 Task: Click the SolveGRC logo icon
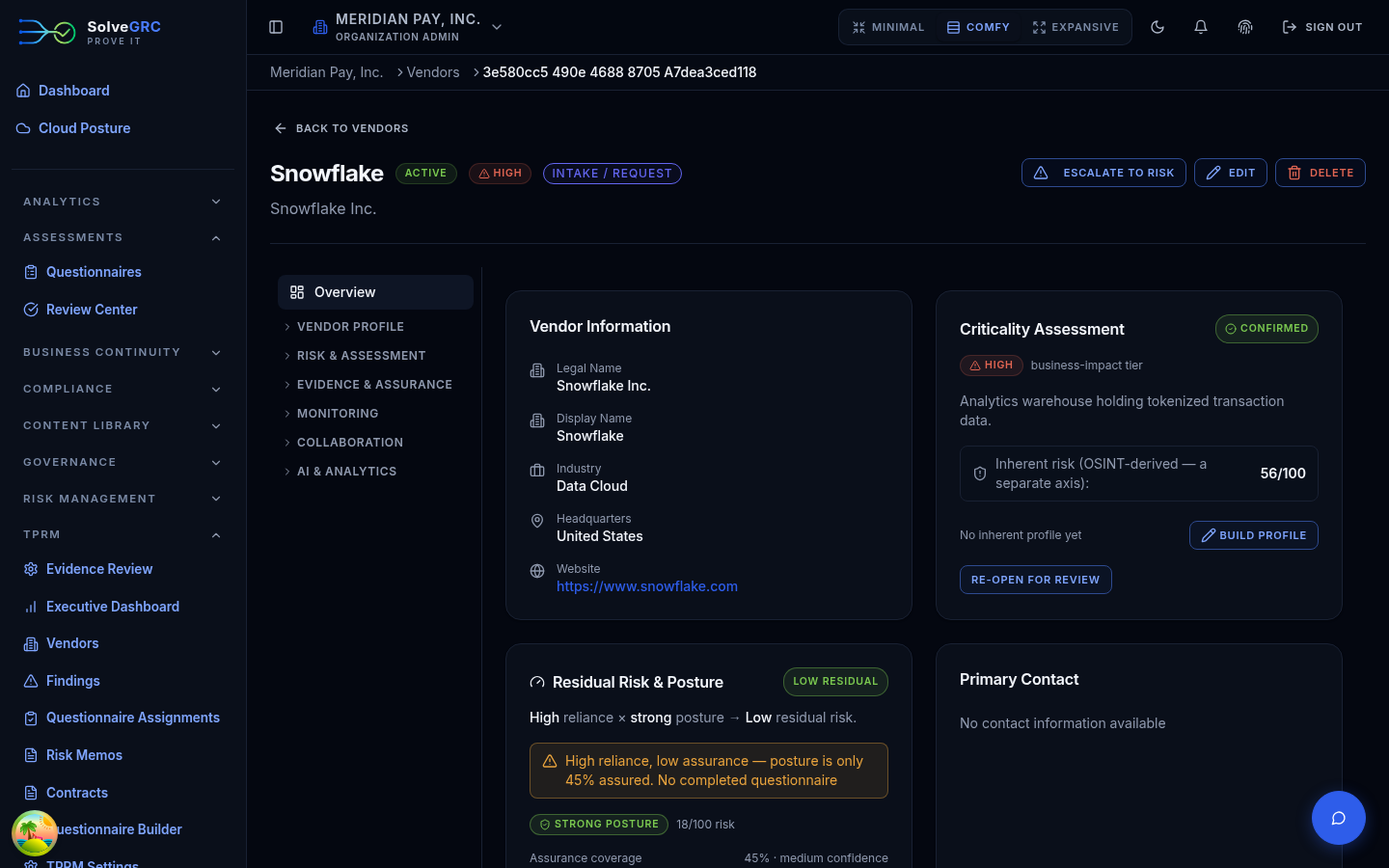(x=46, y=32)
